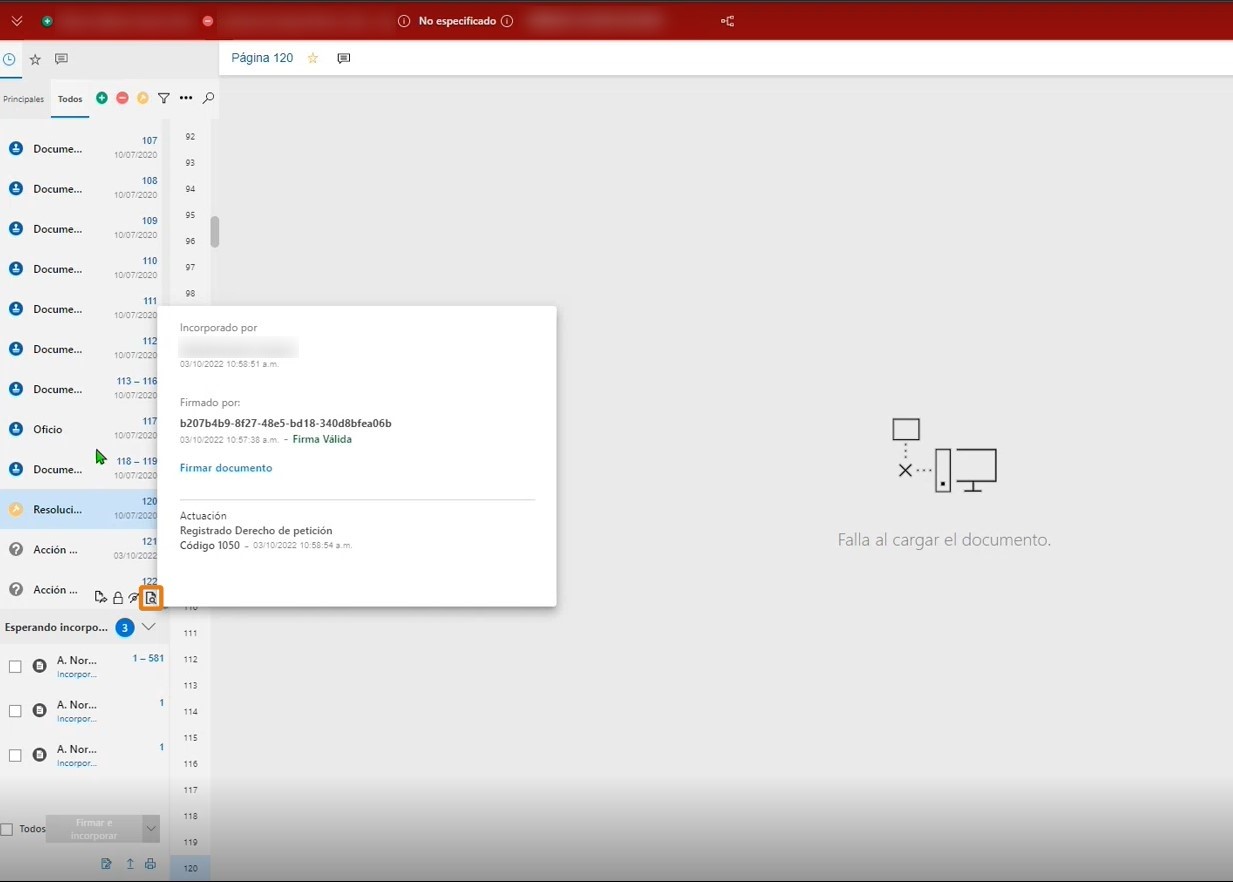Screen dimensions: 1233x882
Task: Click the green add filter circle icon
Action: point(102,98)
